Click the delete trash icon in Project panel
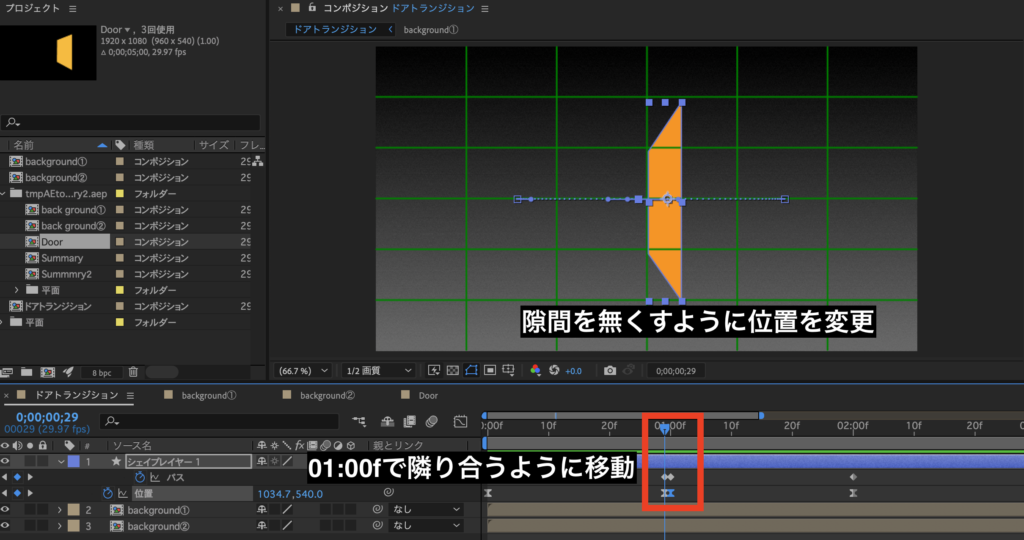This screenshot has width=1024, height=540. [x=133, y=372]
